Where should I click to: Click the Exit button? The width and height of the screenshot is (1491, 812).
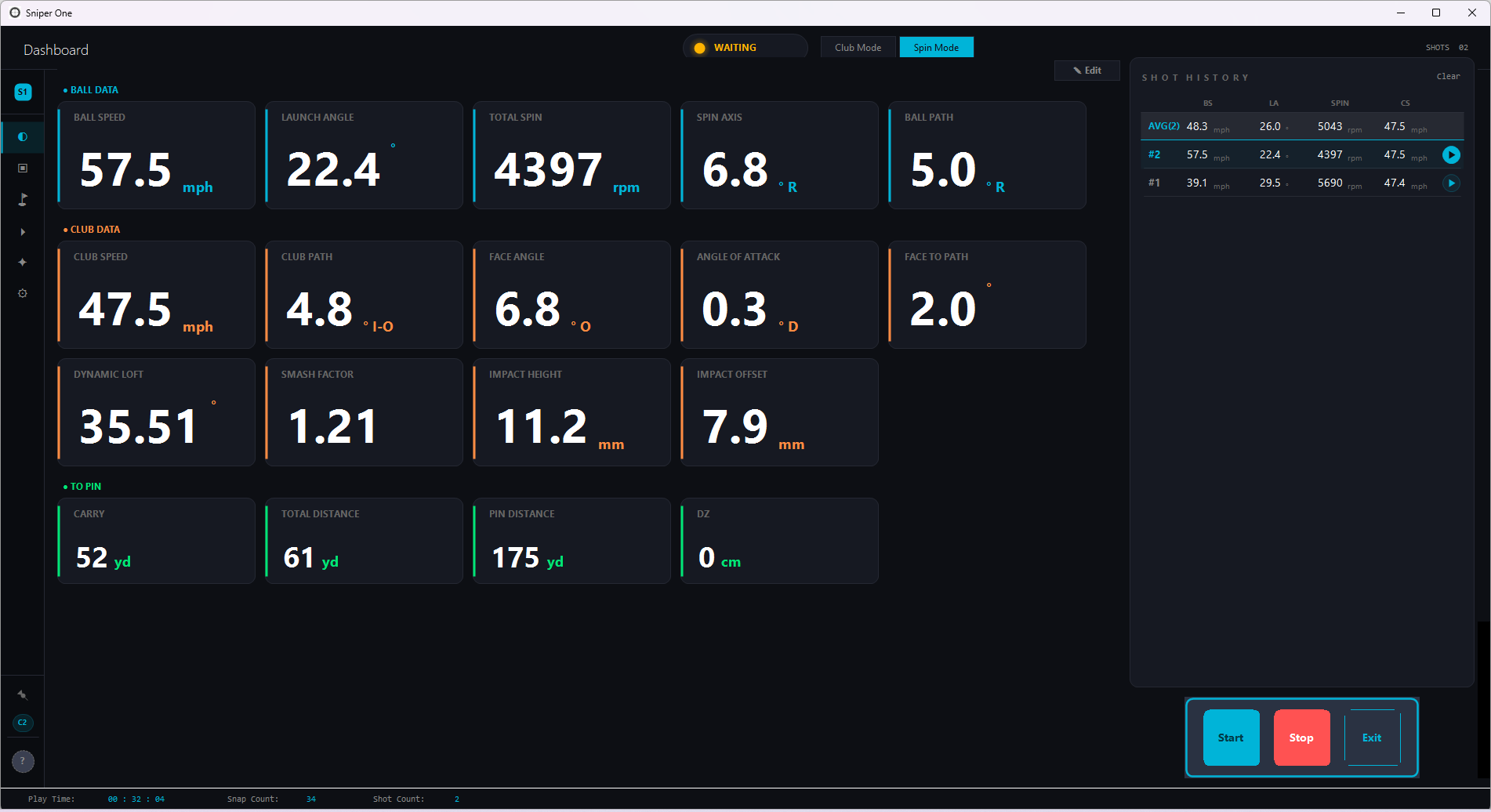pos(1372,738)
